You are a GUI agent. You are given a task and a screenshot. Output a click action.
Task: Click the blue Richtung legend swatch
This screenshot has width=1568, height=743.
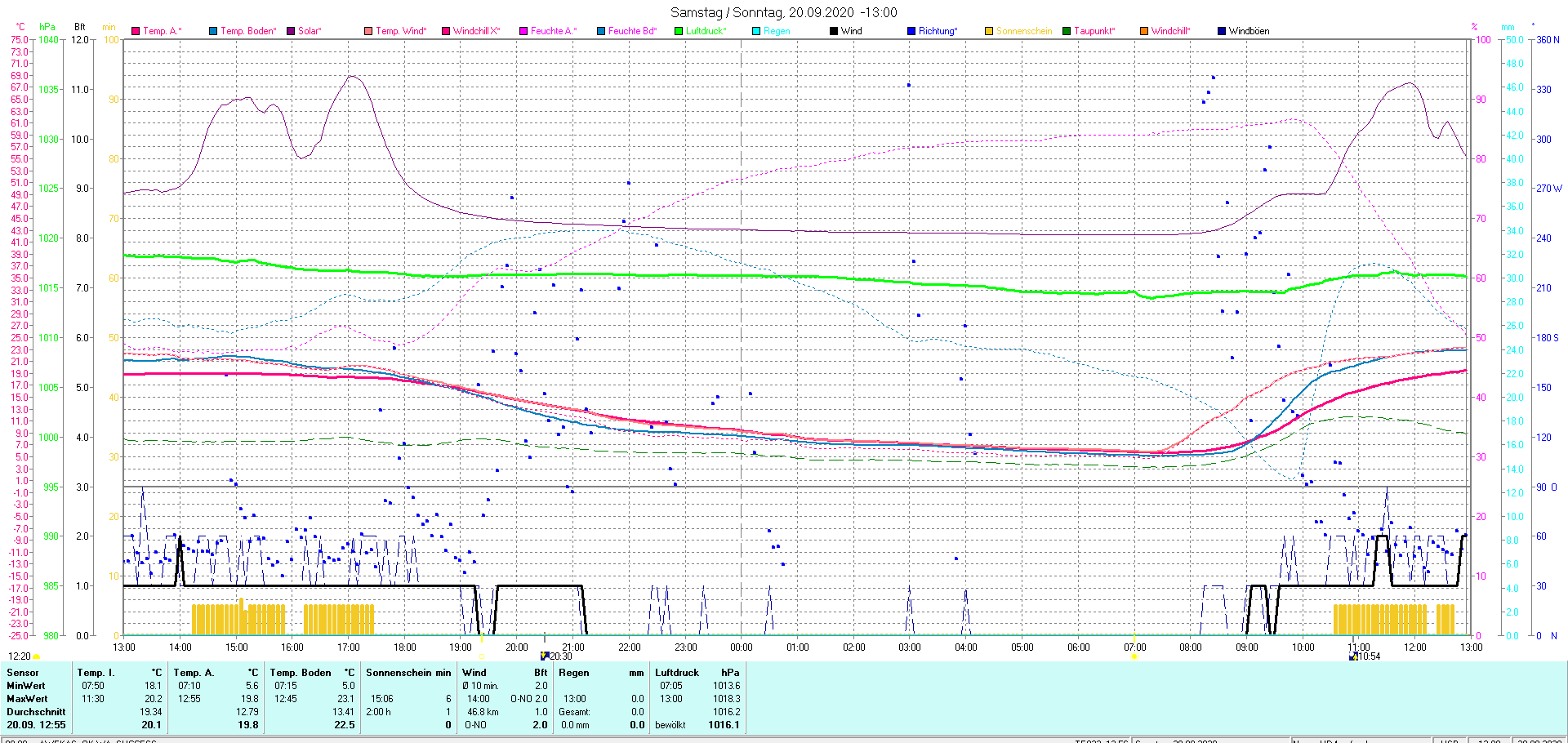(911, 31)
